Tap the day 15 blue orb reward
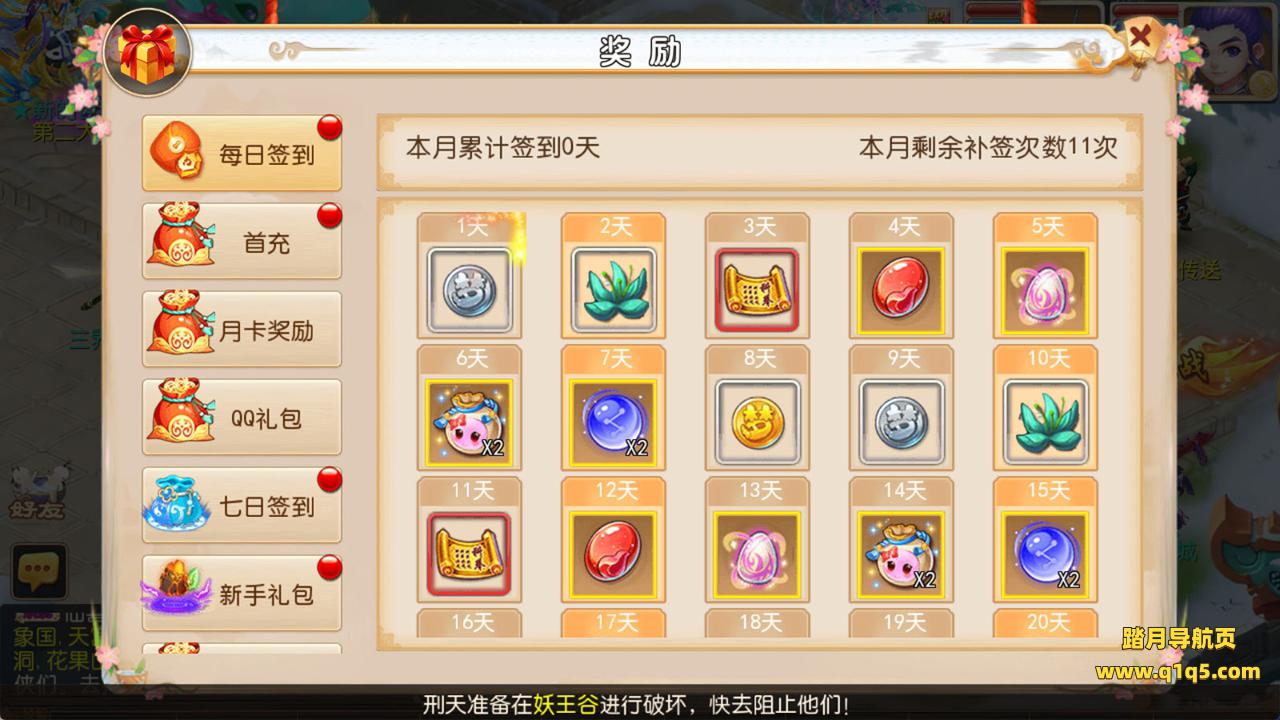The image size is (1280, 720). point(1045,554)
